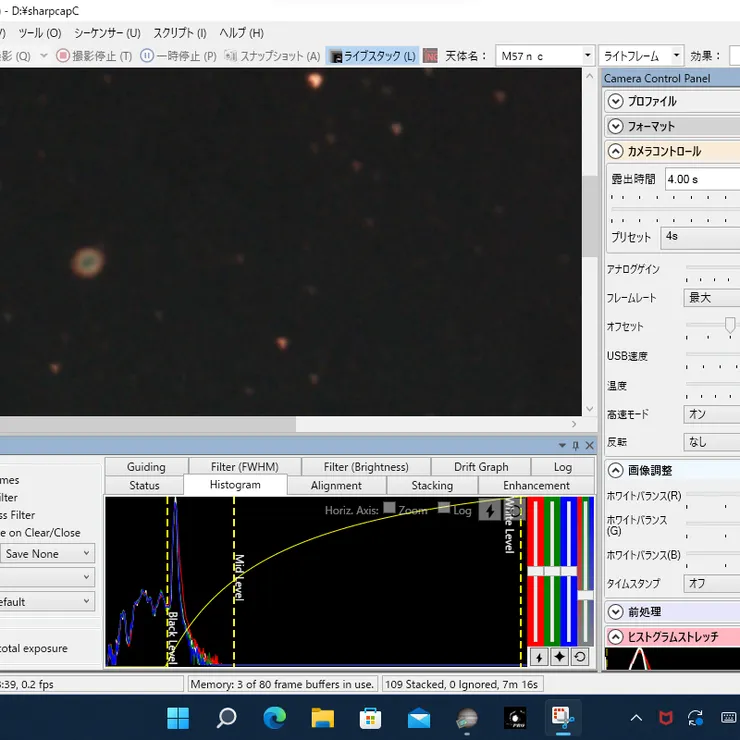Open the スクリプト menu
Viewport: 740px width, 740px height.
click(180, 33)
